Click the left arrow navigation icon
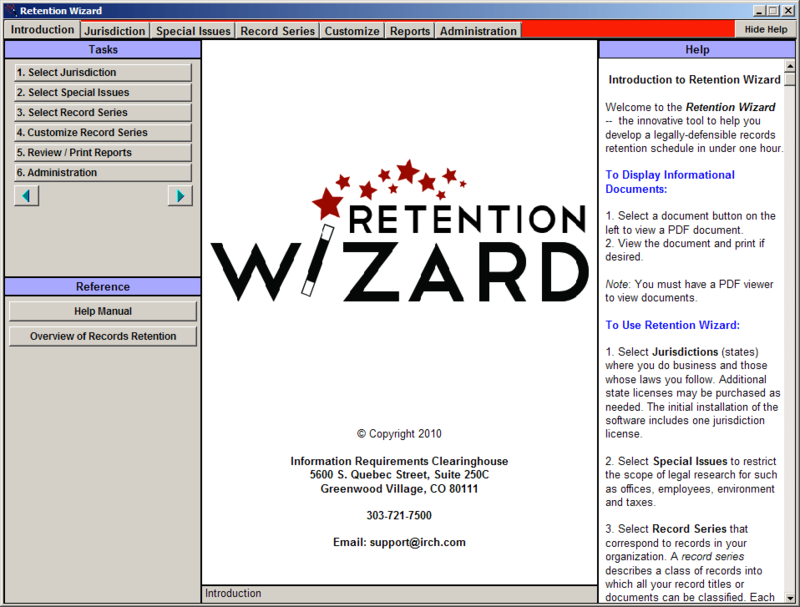The width and height of the screenshot is (800, 607). 27,196
